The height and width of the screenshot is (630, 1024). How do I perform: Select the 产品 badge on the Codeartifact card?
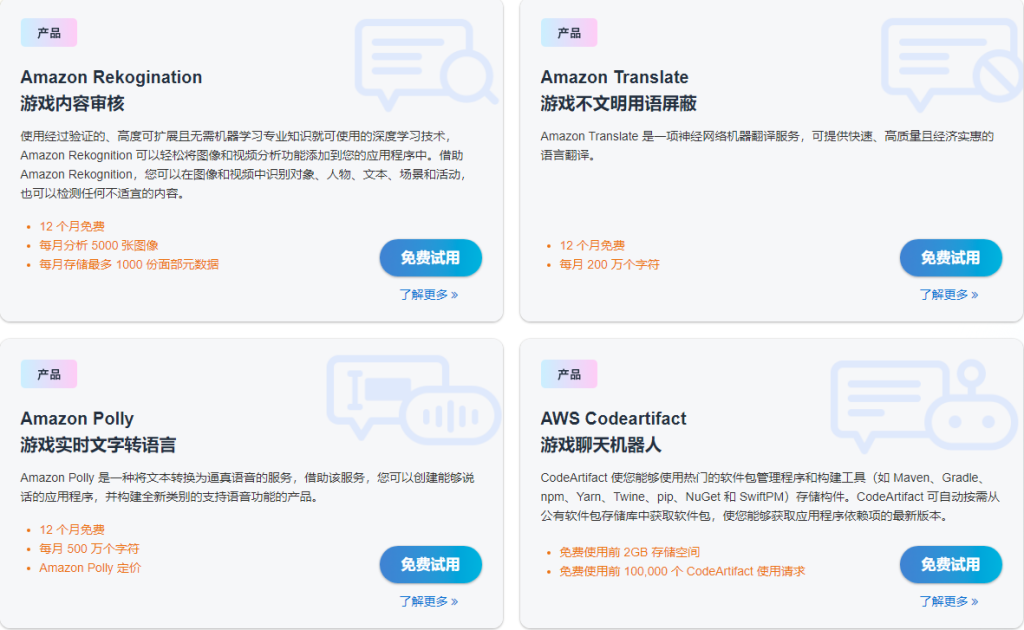[x=568, y=373]
